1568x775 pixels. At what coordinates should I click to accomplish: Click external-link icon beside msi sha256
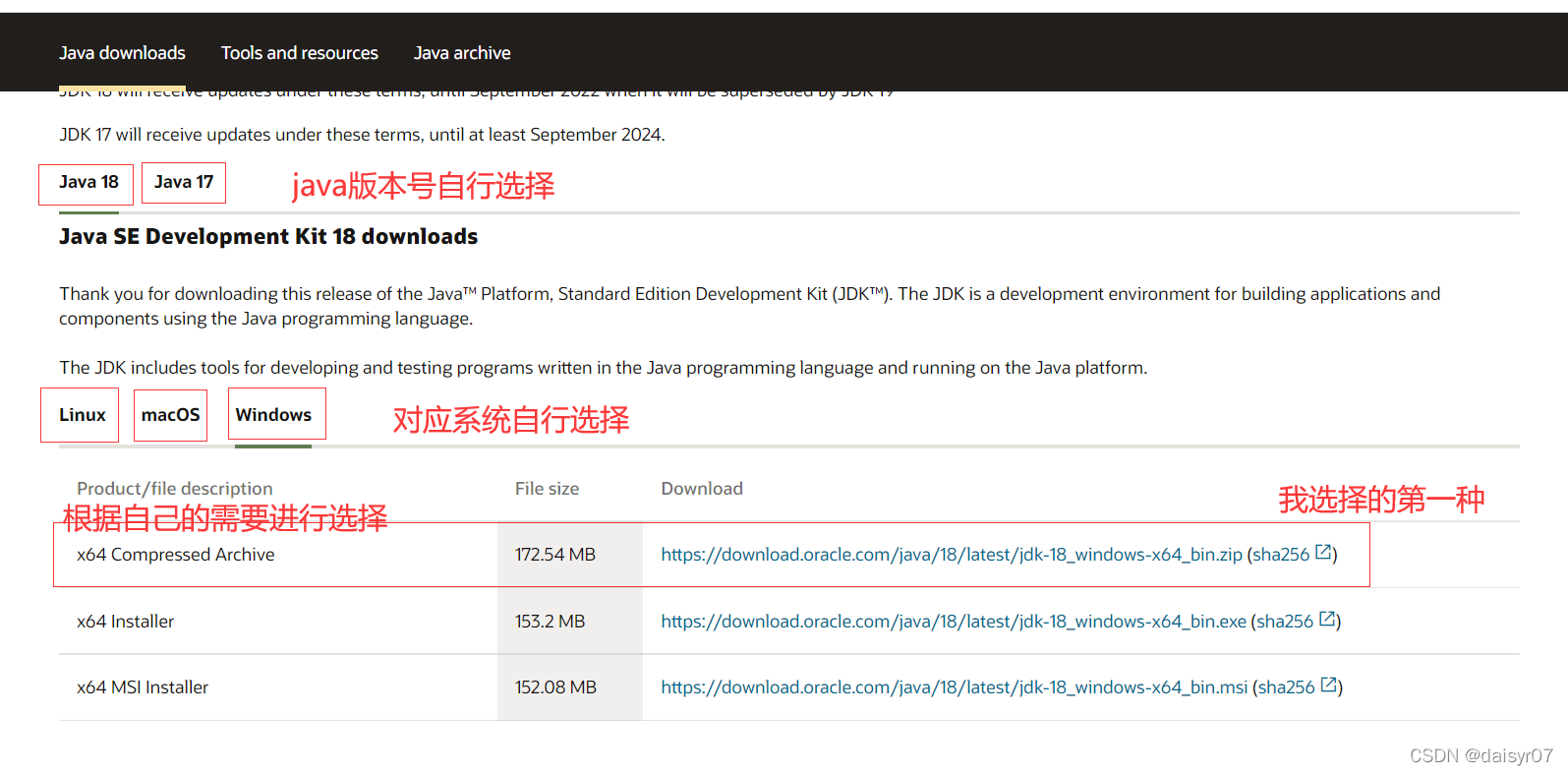tap(1329, 686)
